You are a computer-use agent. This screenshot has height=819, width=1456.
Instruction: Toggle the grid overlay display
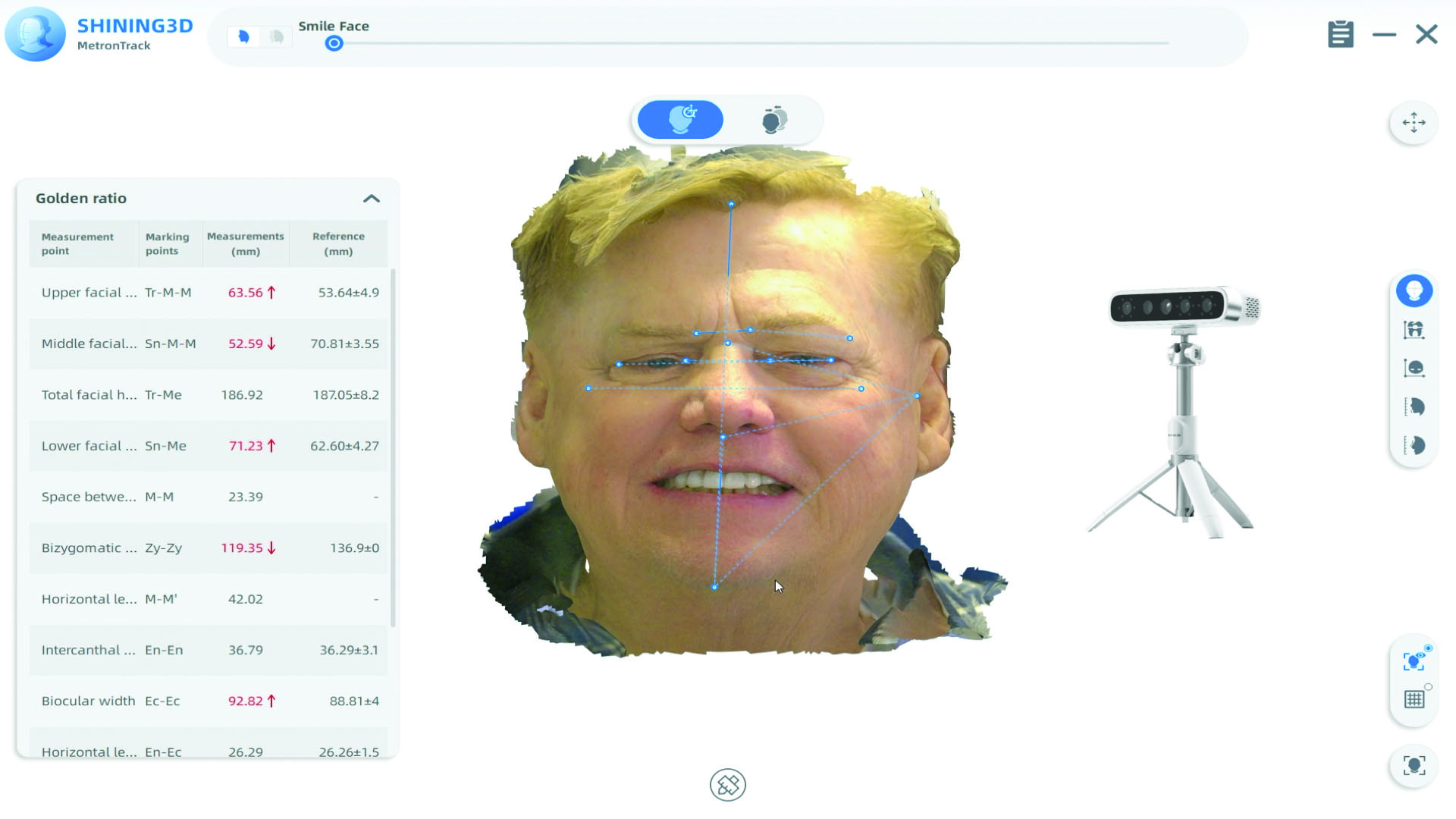tap(1414, 699)
